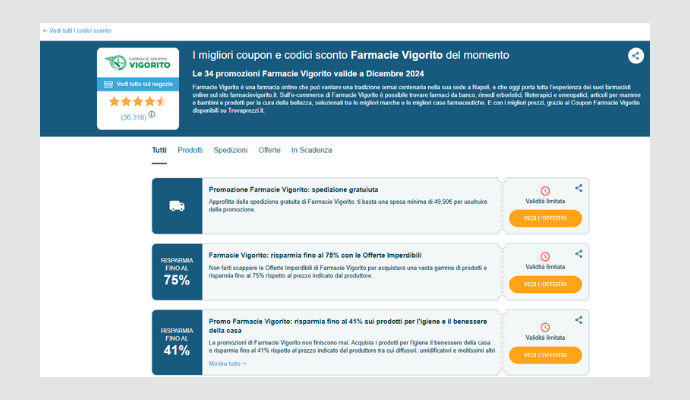This screenshot has height=400, width=690.
Task: Click Vedi l'offerta for free shipping
Action: (545, 218)
